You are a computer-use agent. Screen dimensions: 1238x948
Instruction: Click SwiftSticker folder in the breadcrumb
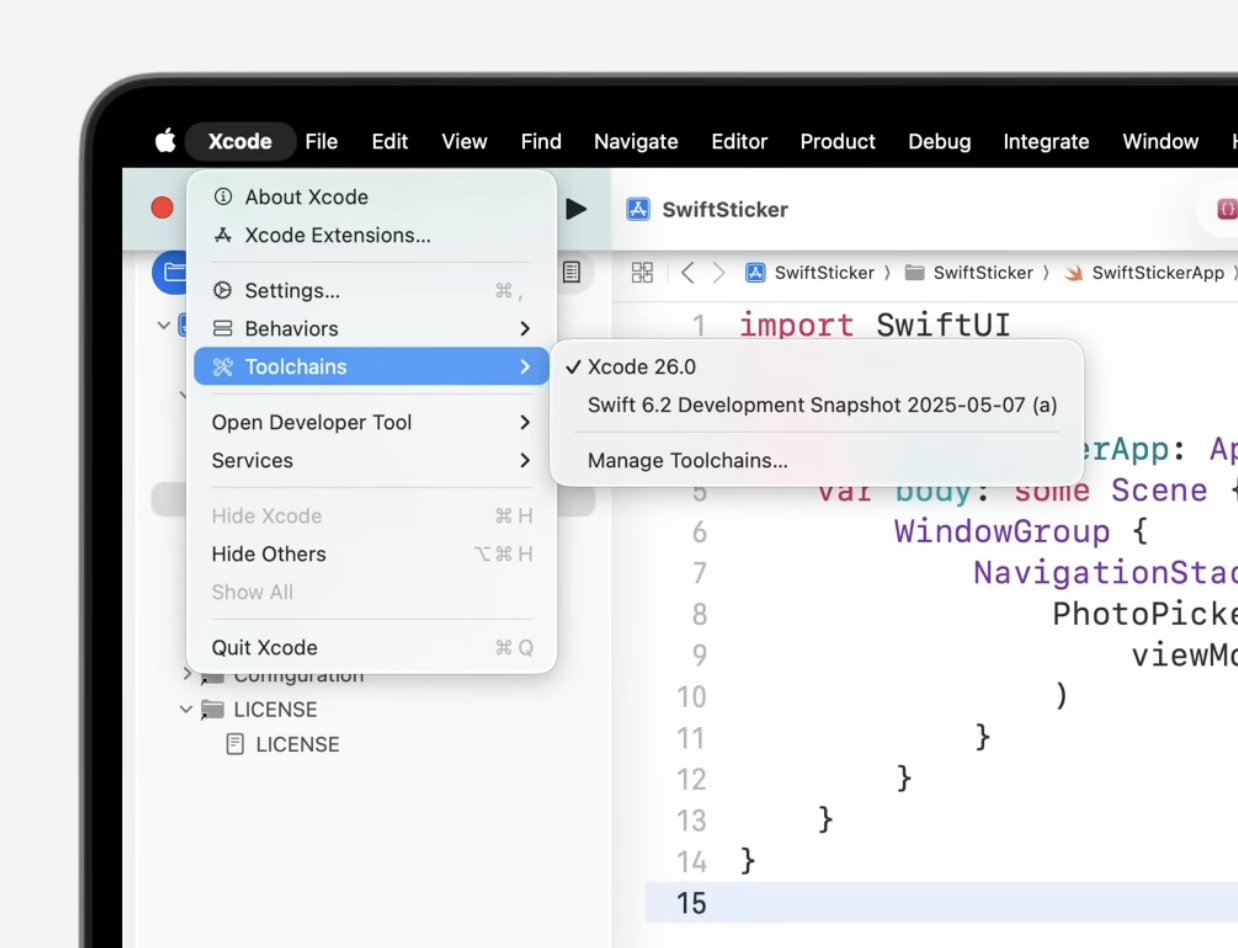point(969,273)
